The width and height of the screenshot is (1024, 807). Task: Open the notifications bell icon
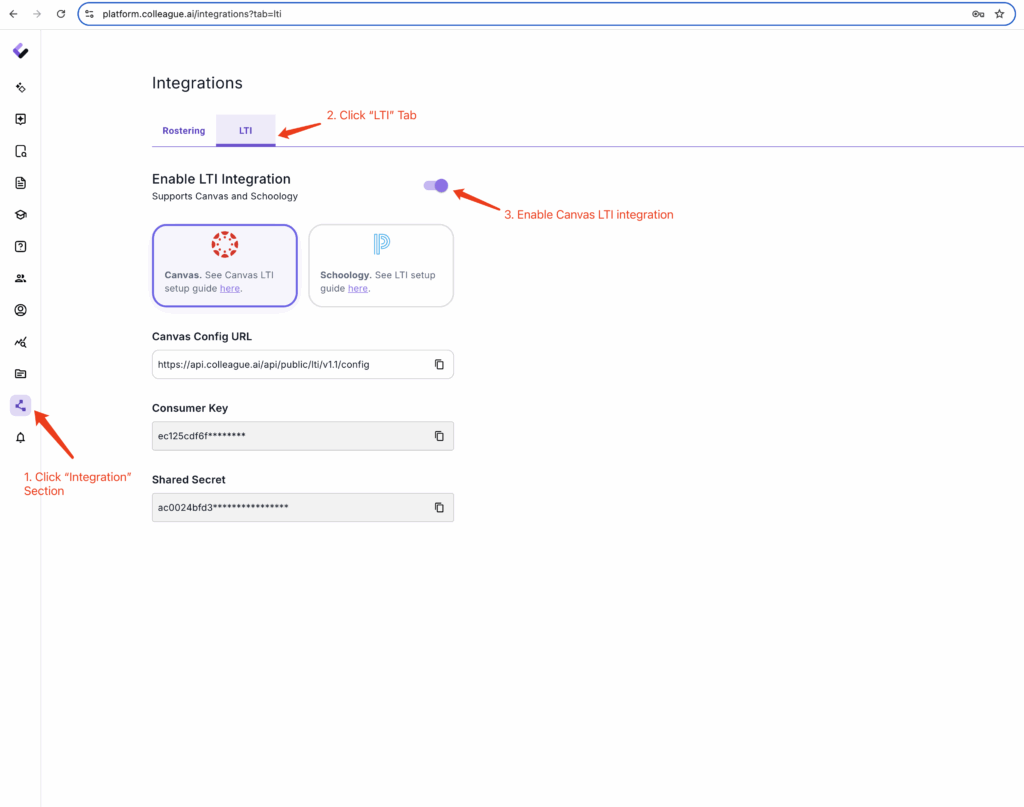20,438
